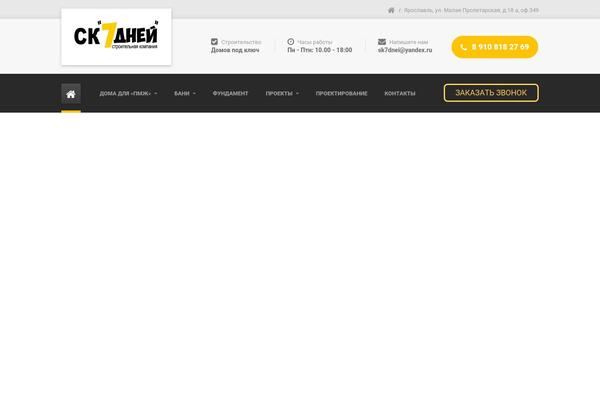
Task: Click the «Заказать звонок» button
Action: (491, 93)
